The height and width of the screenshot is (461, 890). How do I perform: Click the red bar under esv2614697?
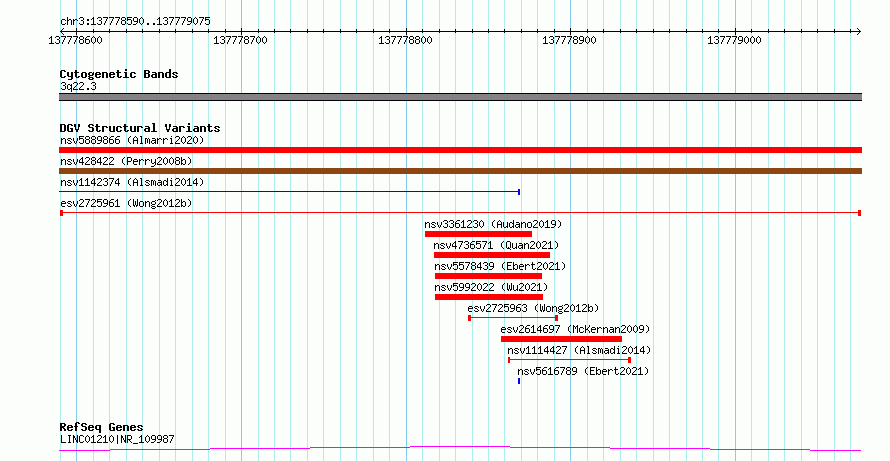(561, 339)
